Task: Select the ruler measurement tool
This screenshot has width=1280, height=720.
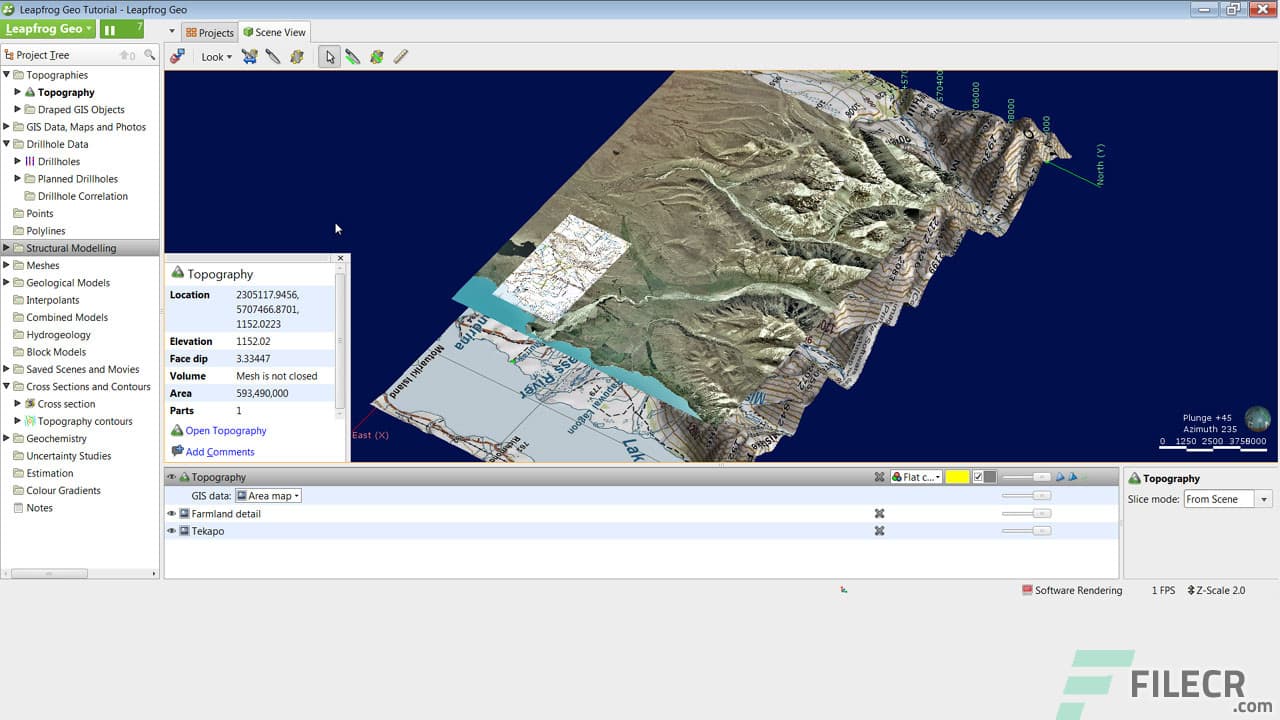Action: point(400,57)
